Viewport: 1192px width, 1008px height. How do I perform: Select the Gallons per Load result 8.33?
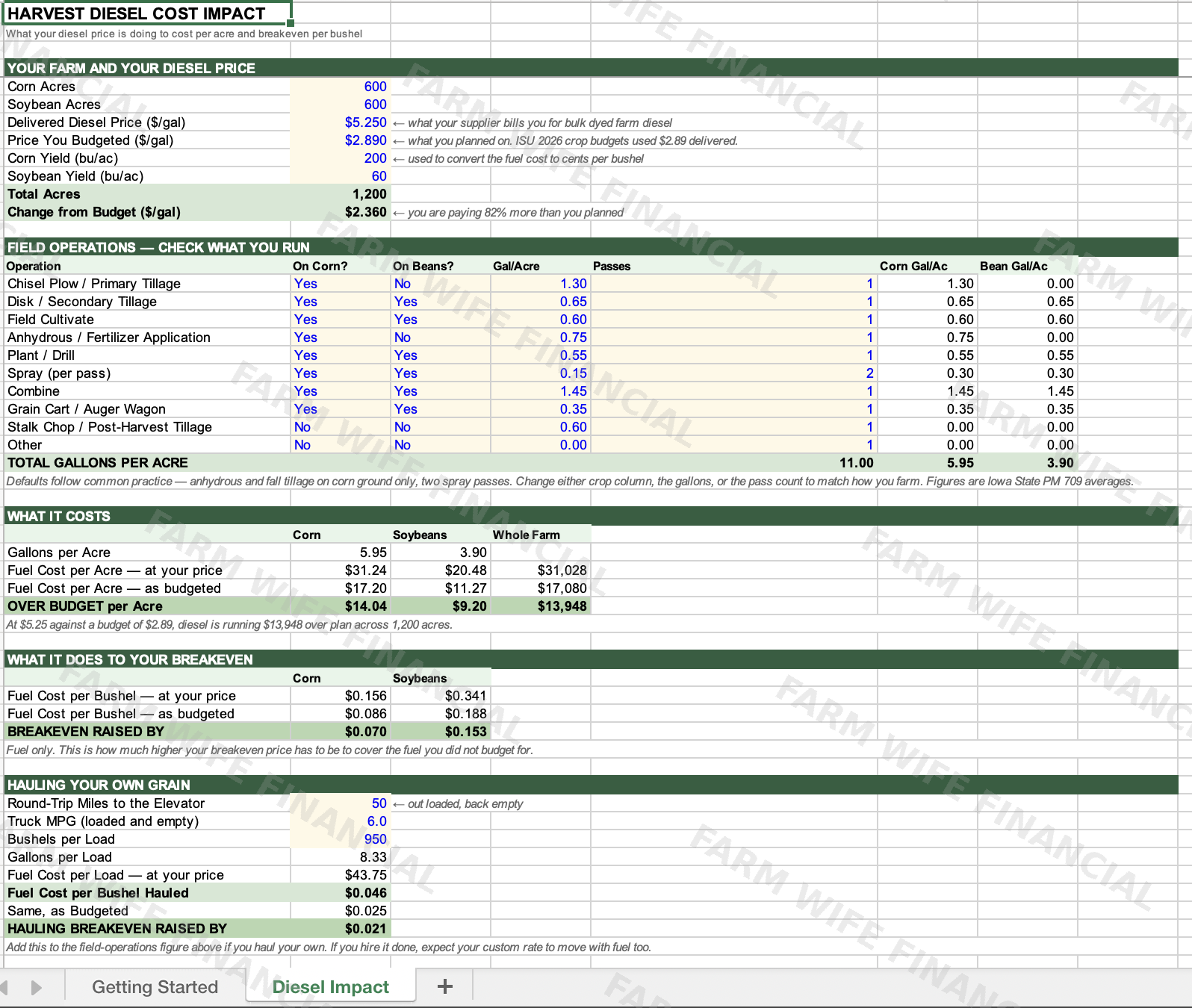(x=341, y=857)
